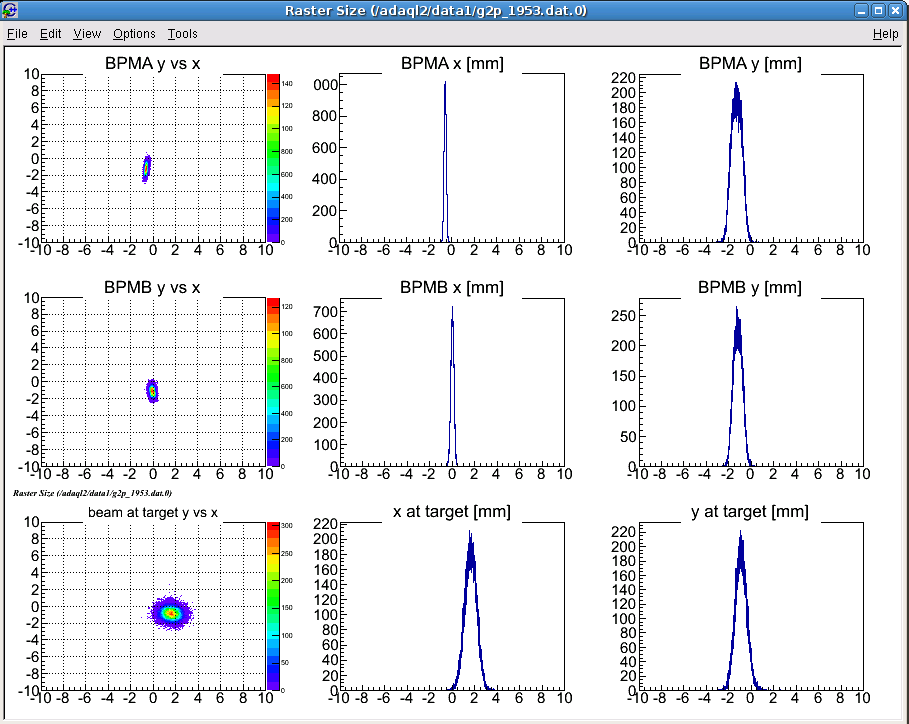Viewport: 909px width, 724px height.
Task: Close the Raster Size window
Action: (896, 10)
